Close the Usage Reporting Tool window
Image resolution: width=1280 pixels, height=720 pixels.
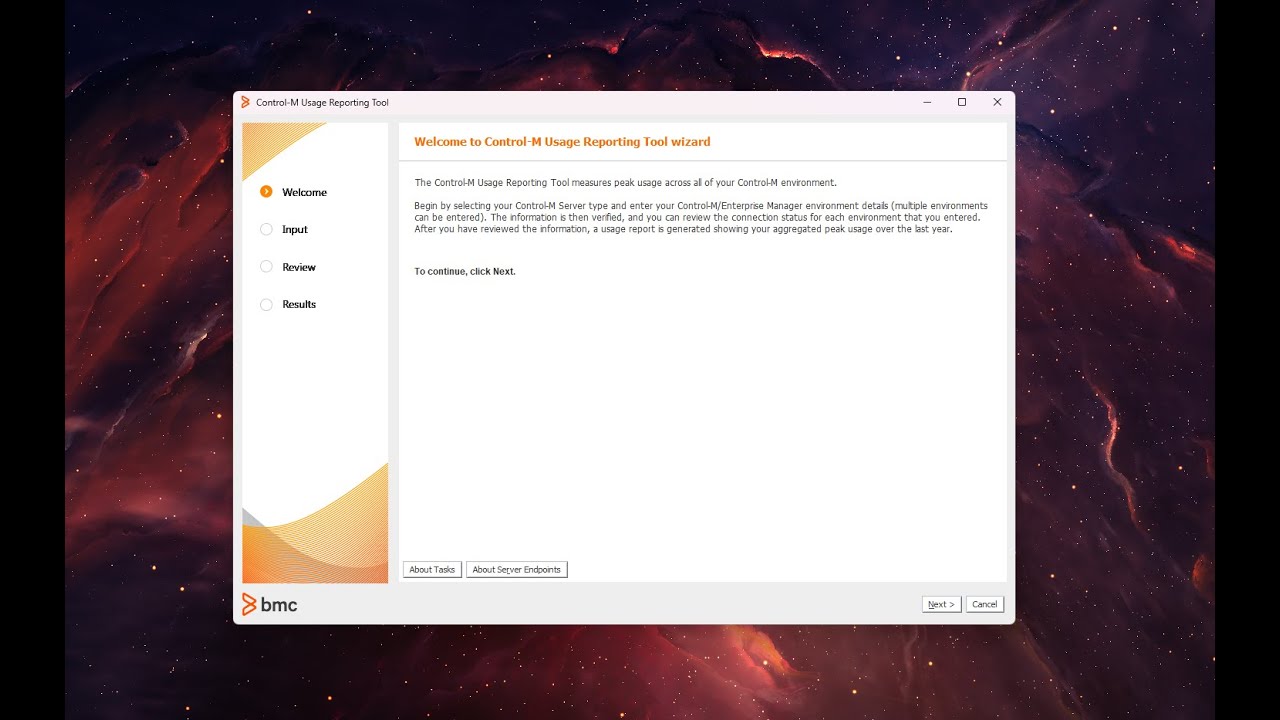997,102
